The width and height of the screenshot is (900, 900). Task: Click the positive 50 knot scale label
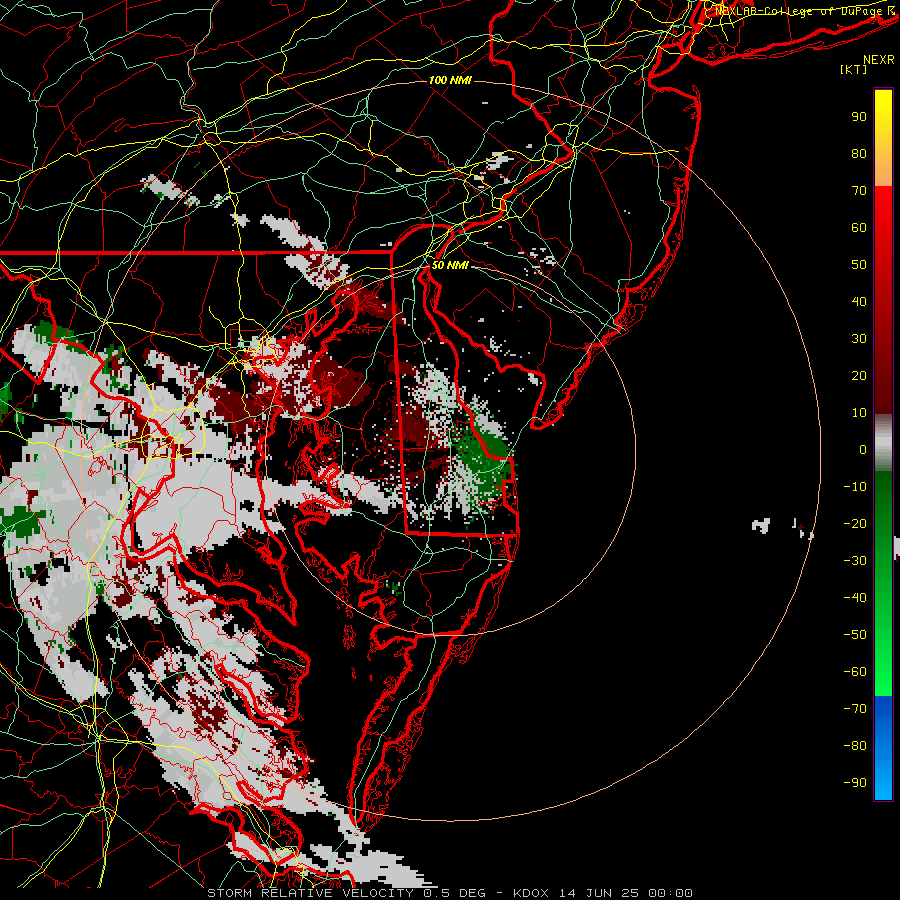(859, 265)
